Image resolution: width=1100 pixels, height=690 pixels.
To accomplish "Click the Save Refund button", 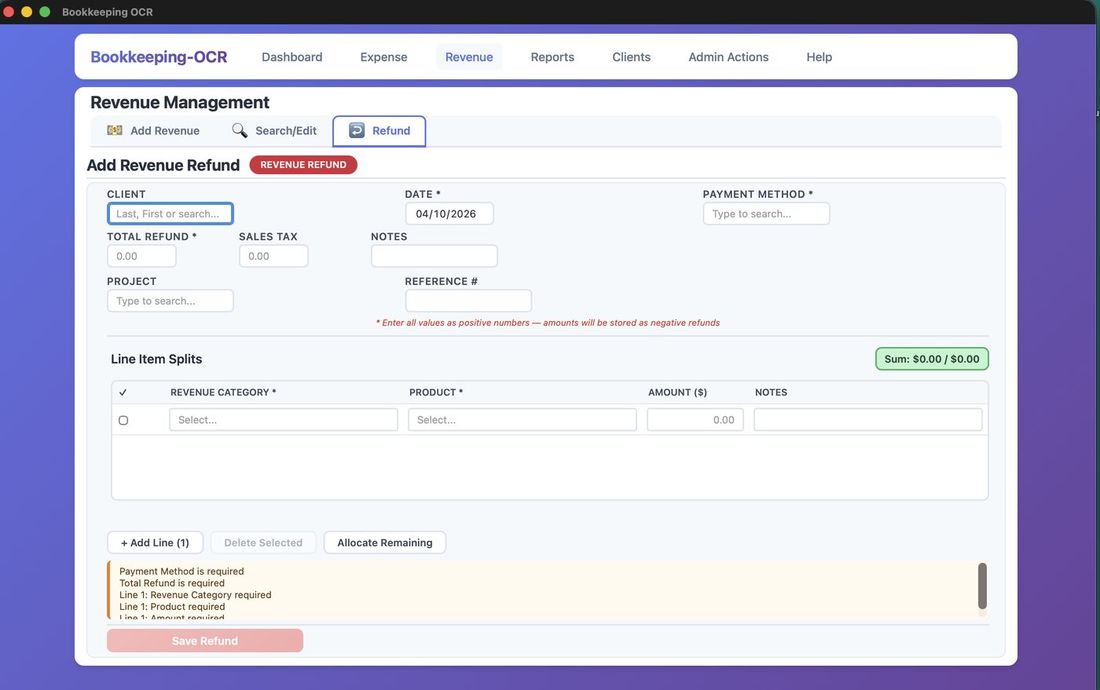I will click(x=205, y=641).
